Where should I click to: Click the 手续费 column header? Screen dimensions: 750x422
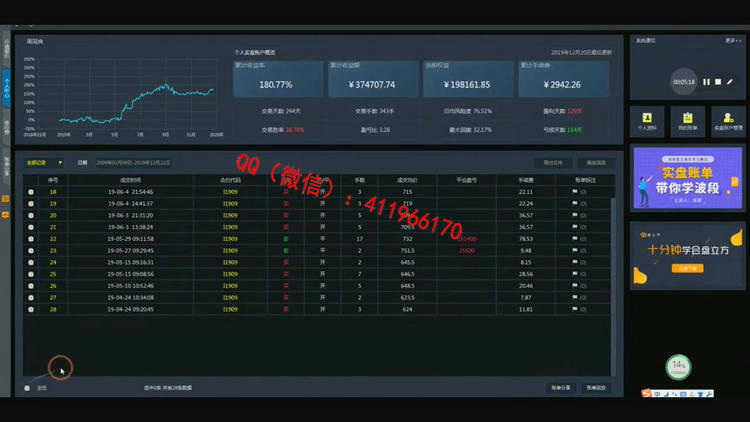[x=526, y=180]
